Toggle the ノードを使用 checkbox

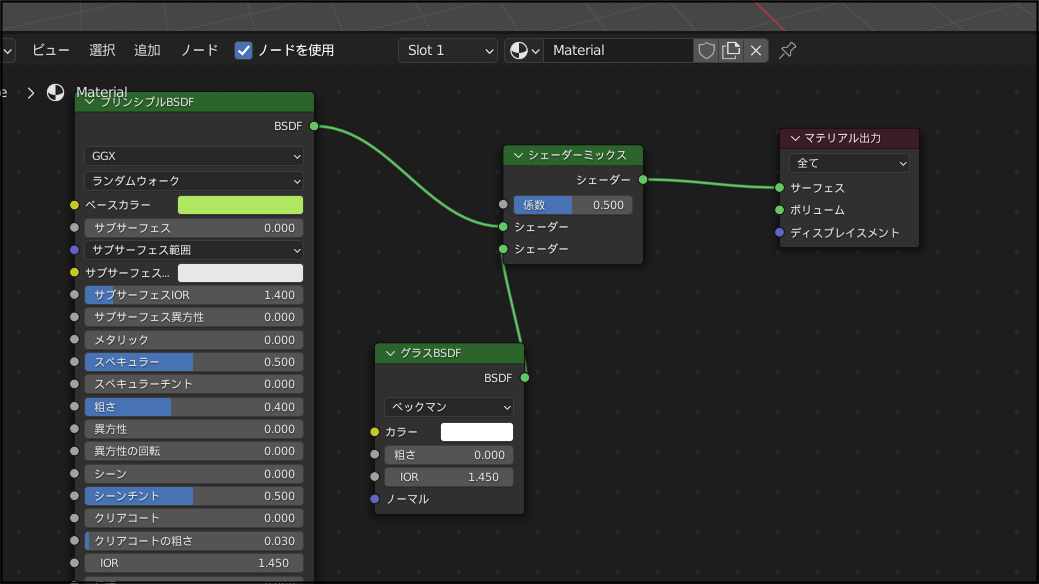(243, 50)
